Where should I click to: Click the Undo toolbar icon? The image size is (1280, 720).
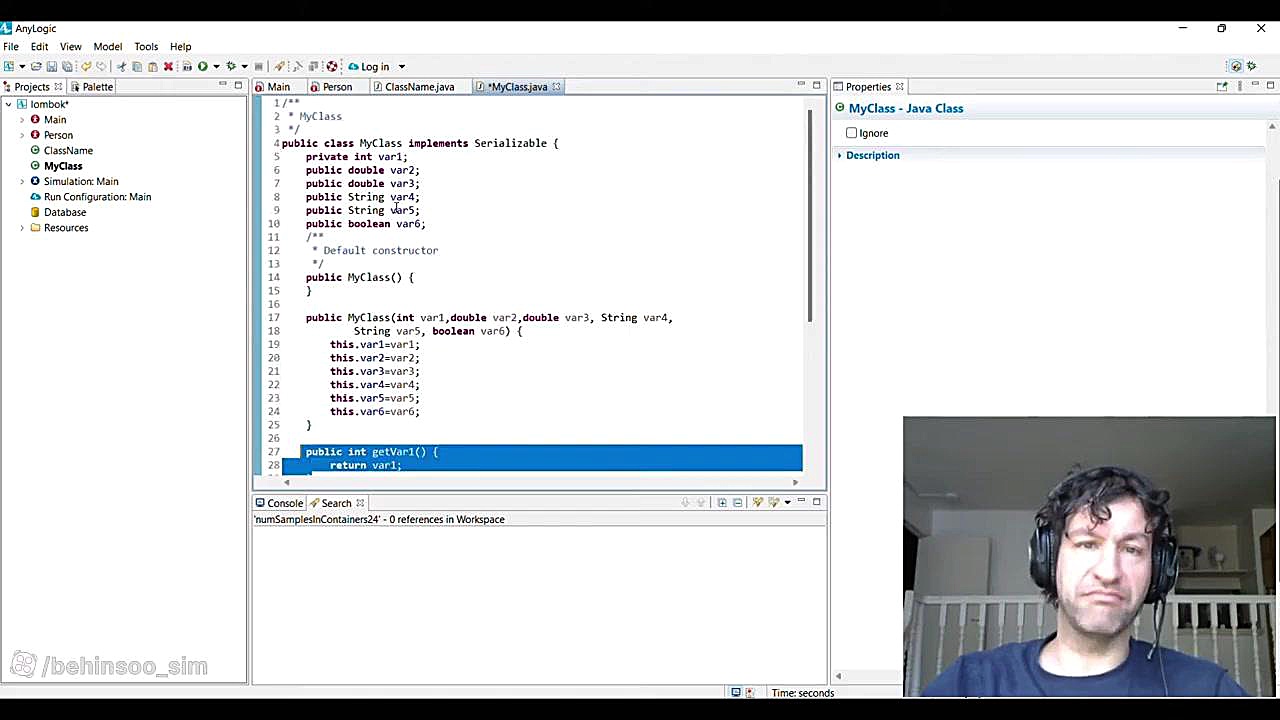[x=86, y=67]
